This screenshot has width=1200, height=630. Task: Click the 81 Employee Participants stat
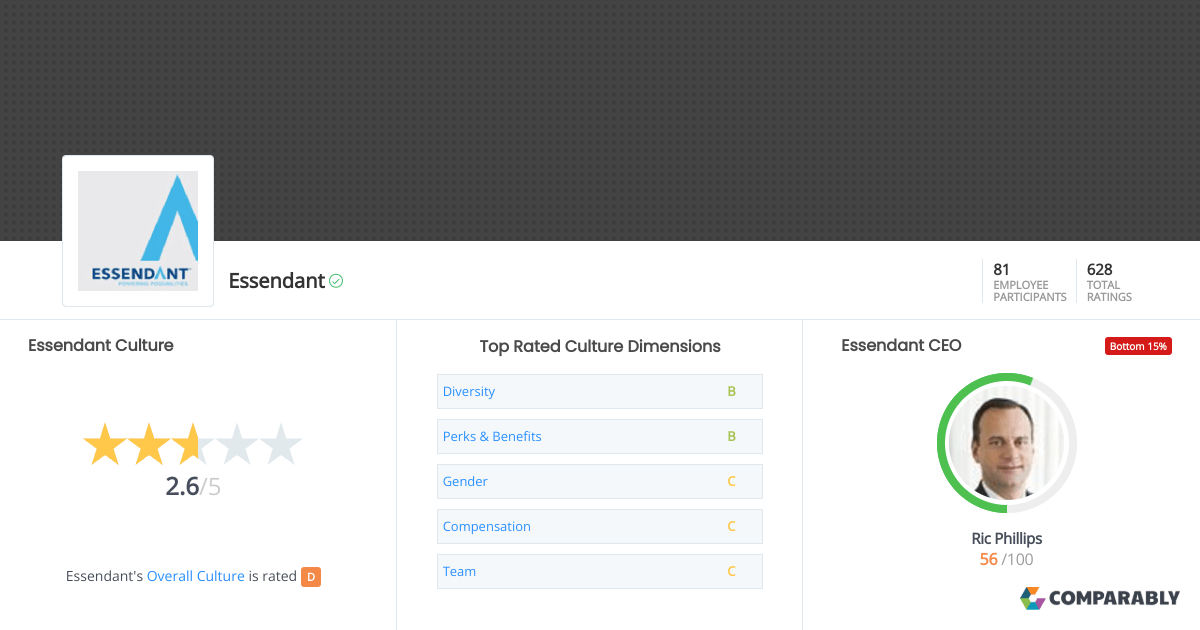pos(1029,282)
